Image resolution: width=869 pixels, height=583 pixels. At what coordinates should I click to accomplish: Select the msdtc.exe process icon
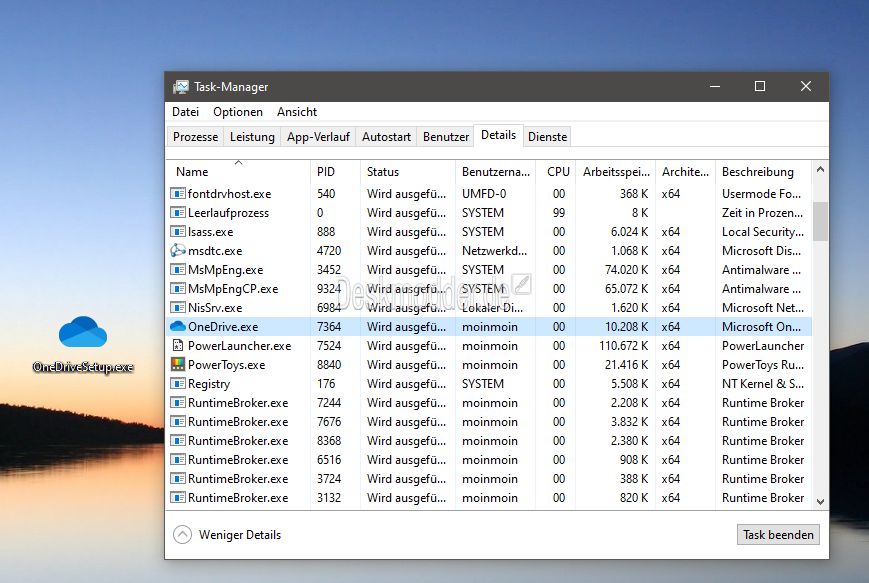(x=177, y=250)
